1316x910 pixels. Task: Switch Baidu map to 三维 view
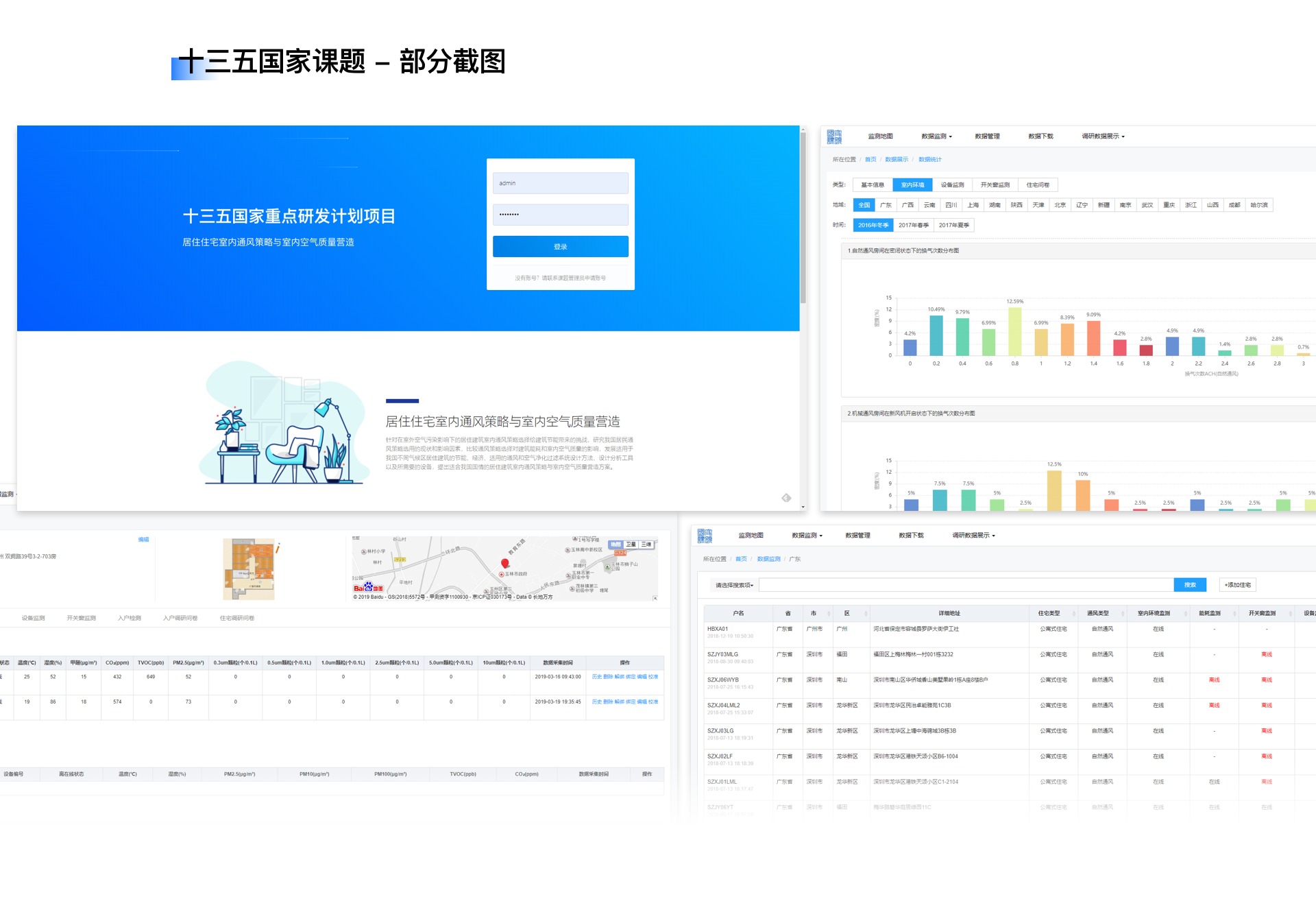(x=646, y=544)
